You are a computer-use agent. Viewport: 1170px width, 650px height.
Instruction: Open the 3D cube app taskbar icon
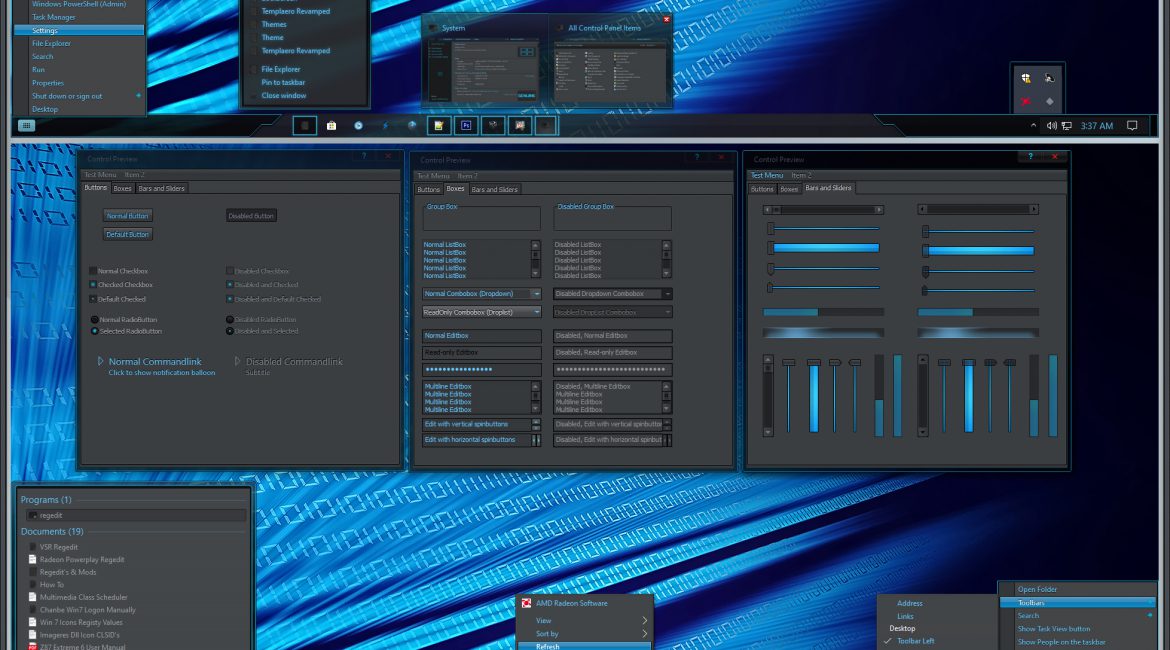[x=492, y=125]
